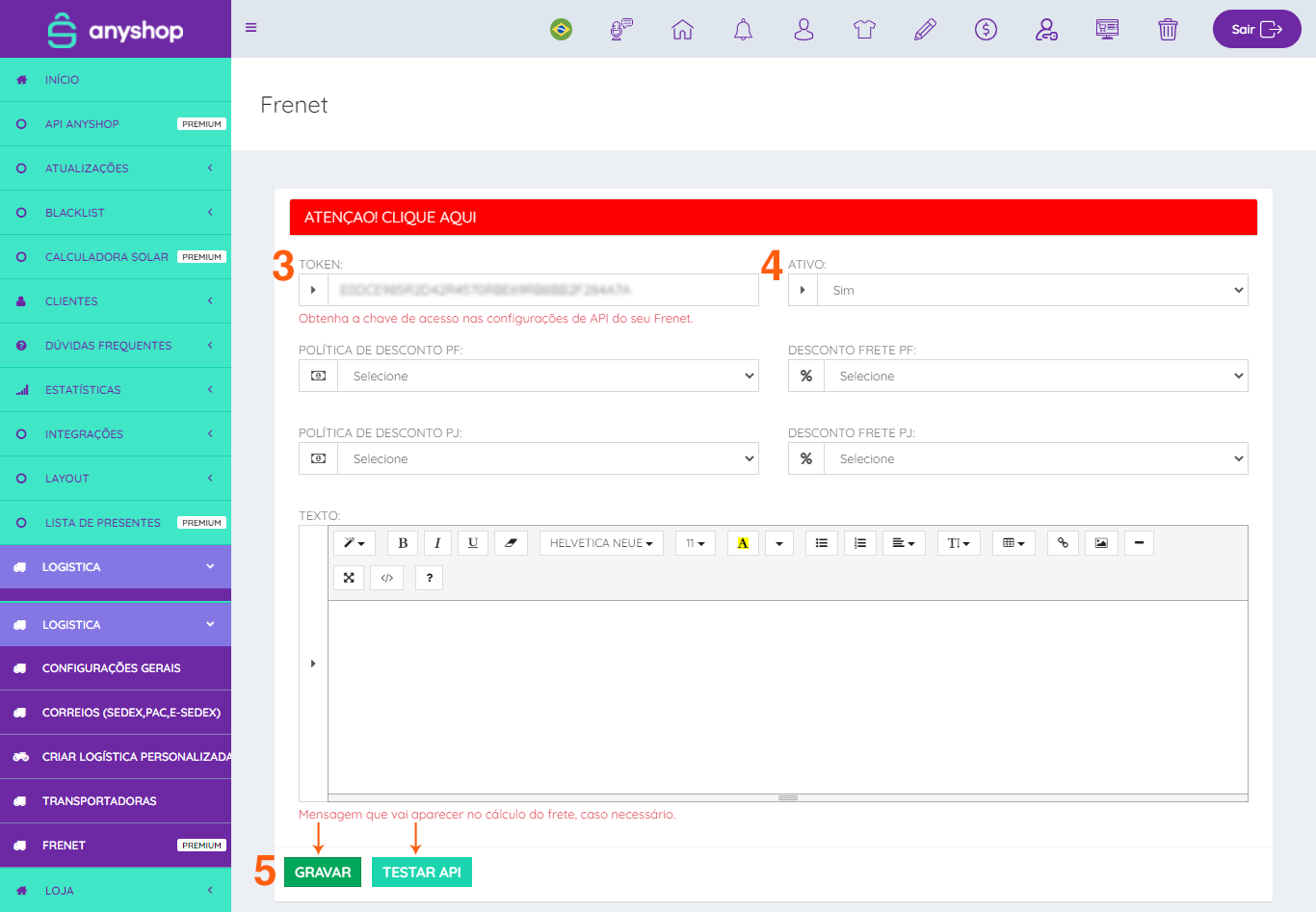Open Transportadoras in the sidebar
1316x912 pixels.
pos(99,801)
